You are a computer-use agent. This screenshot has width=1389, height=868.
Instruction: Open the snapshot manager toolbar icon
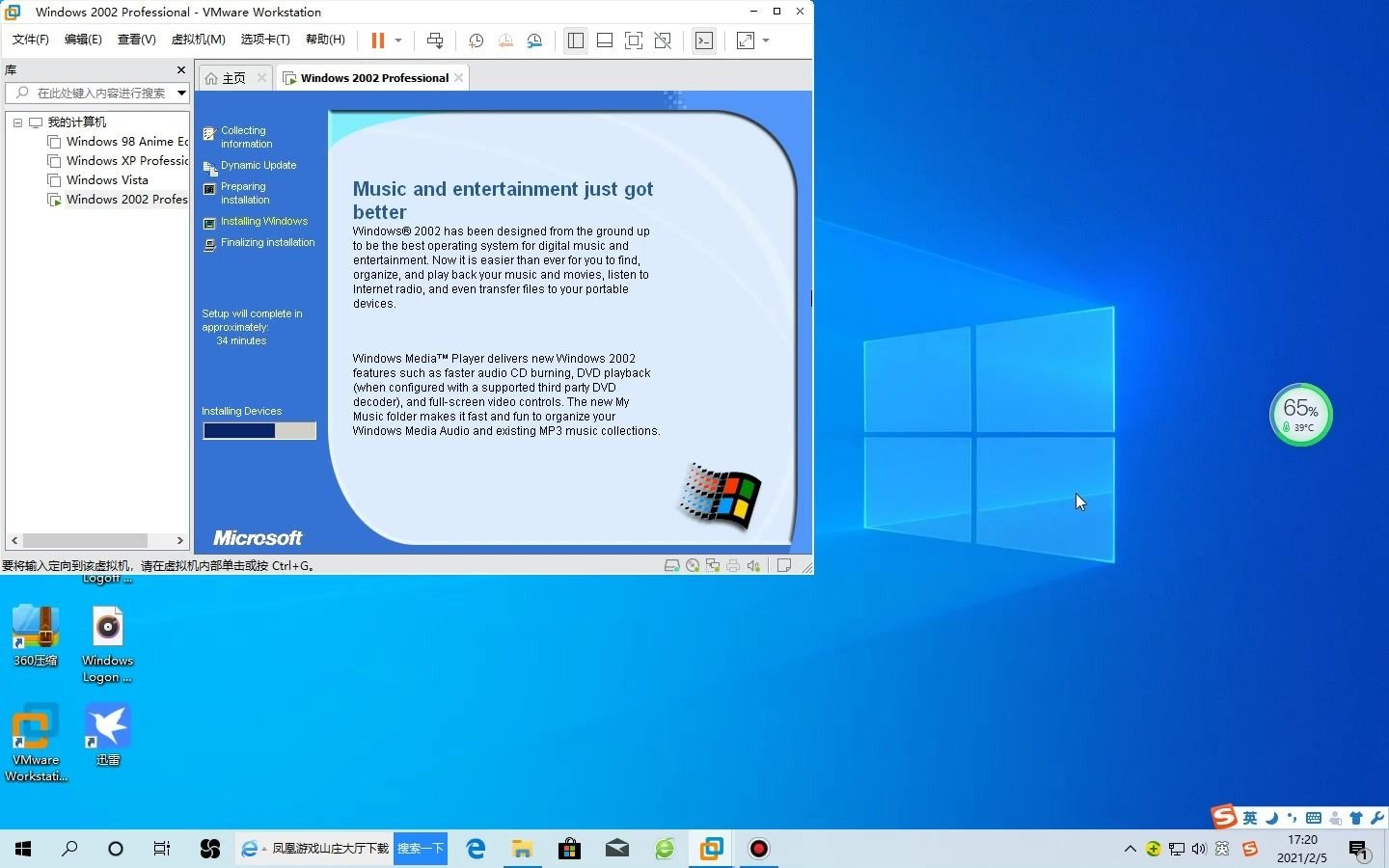pos(534,41)
